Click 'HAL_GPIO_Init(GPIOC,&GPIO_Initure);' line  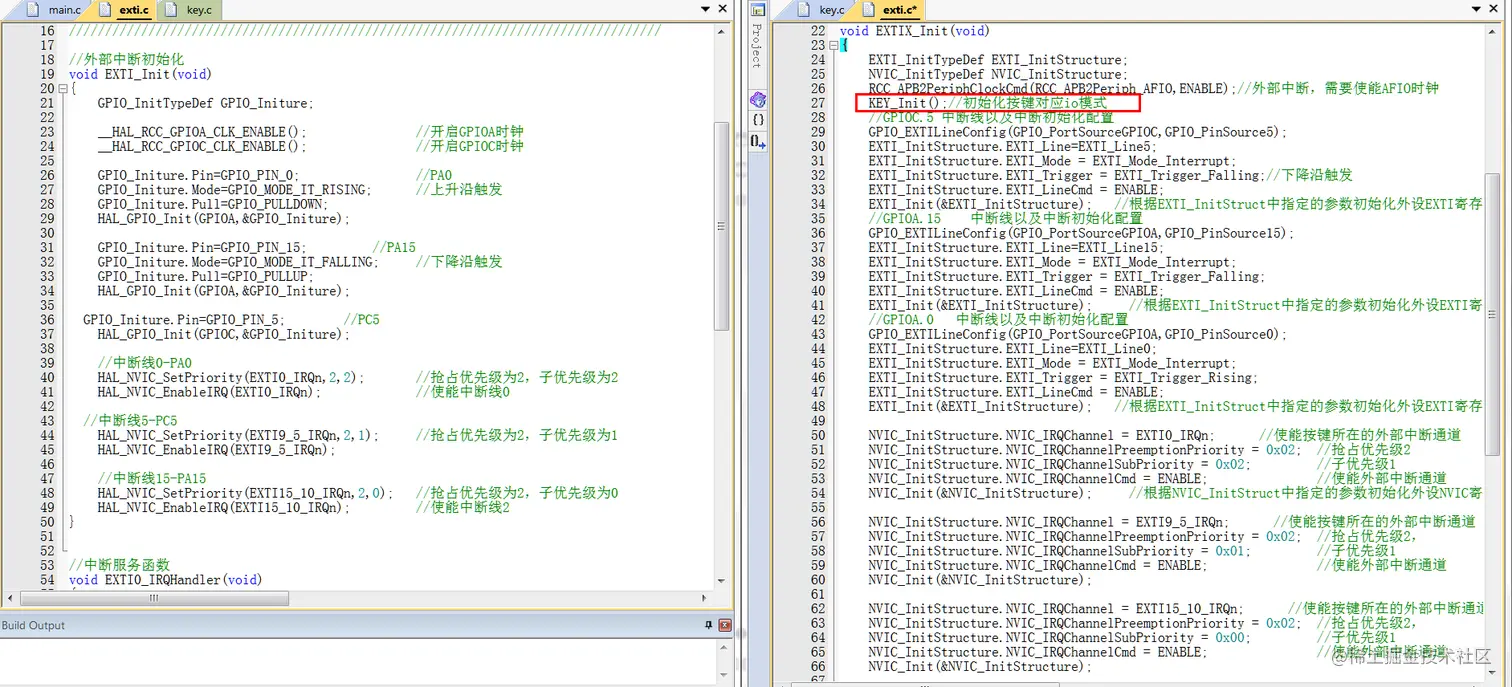click(x=223, y=334)
